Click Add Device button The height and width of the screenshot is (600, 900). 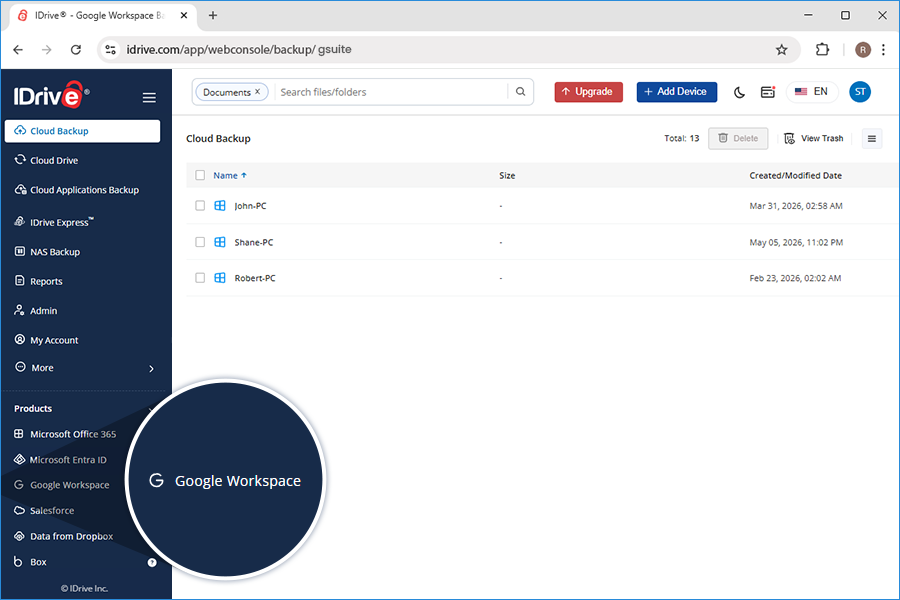(677, 92)
